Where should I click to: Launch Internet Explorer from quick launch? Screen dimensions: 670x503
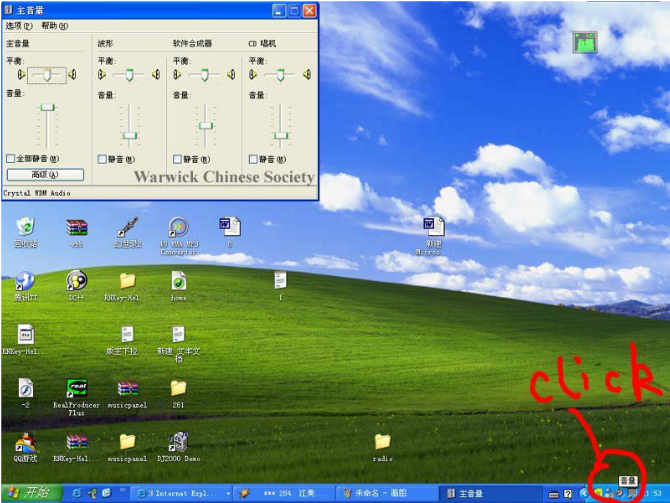pos(77,493)
